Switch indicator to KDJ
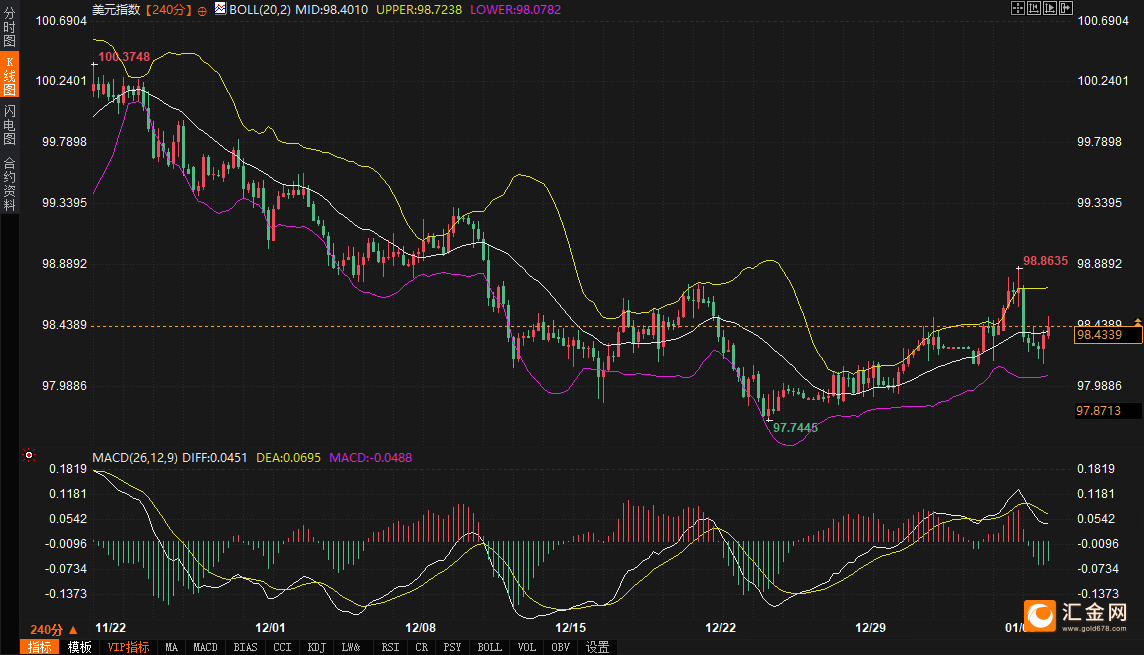Image resolution: width=1144 pixels, height=655 pixels. click(x=317, y=647)
